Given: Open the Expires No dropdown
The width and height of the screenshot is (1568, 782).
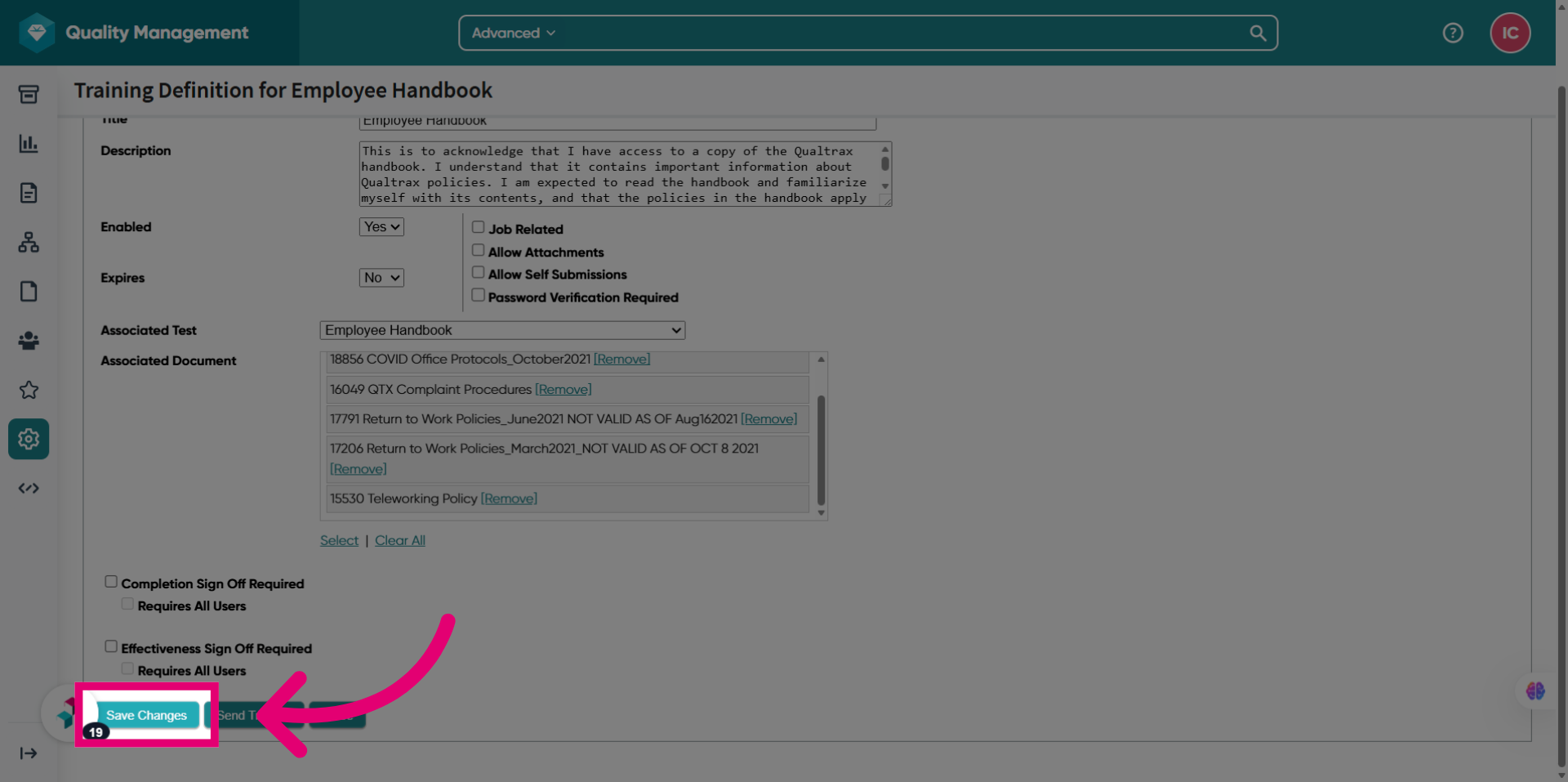Looking at the screenshot, I should point(381,278).
